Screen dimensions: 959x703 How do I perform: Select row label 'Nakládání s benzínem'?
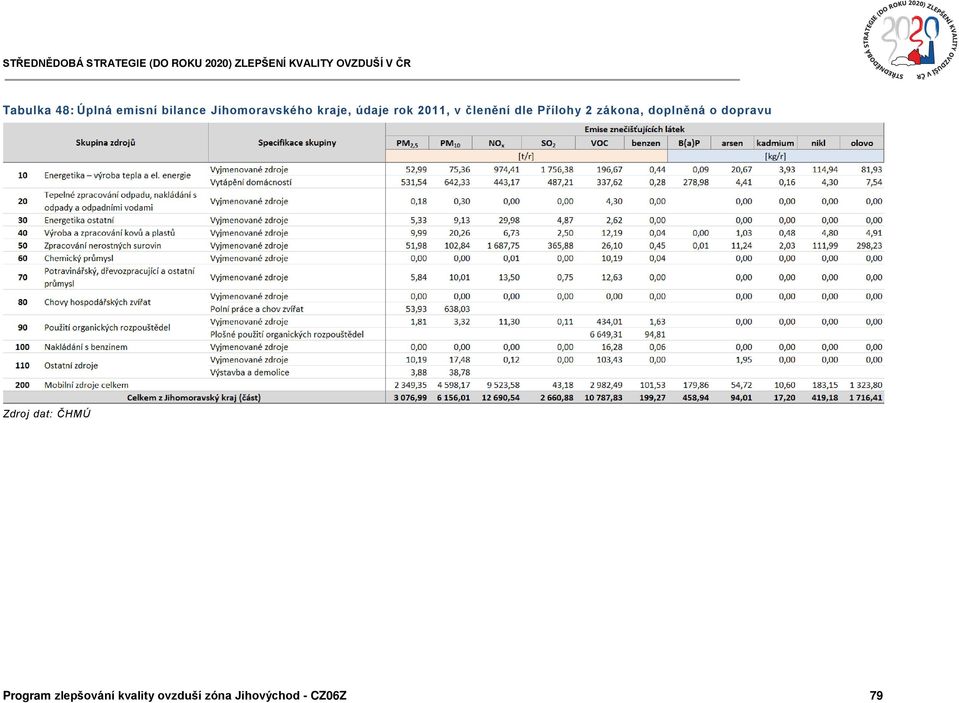click(x=86, y=347)
